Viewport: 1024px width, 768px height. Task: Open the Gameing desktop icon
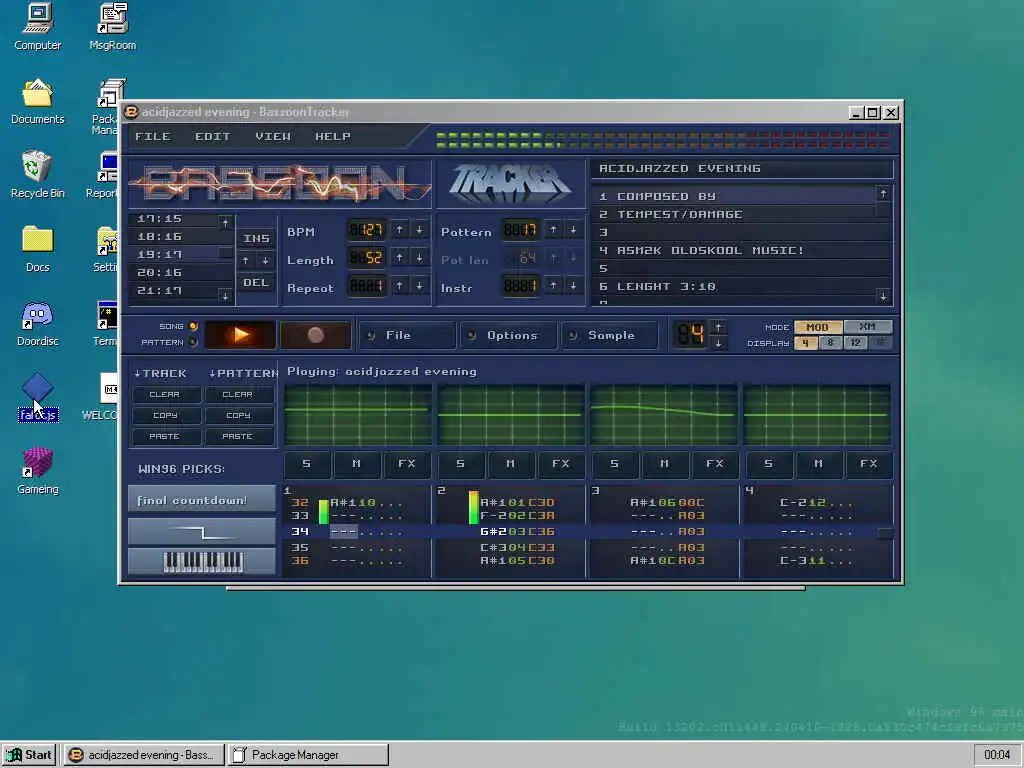point(37,472)
